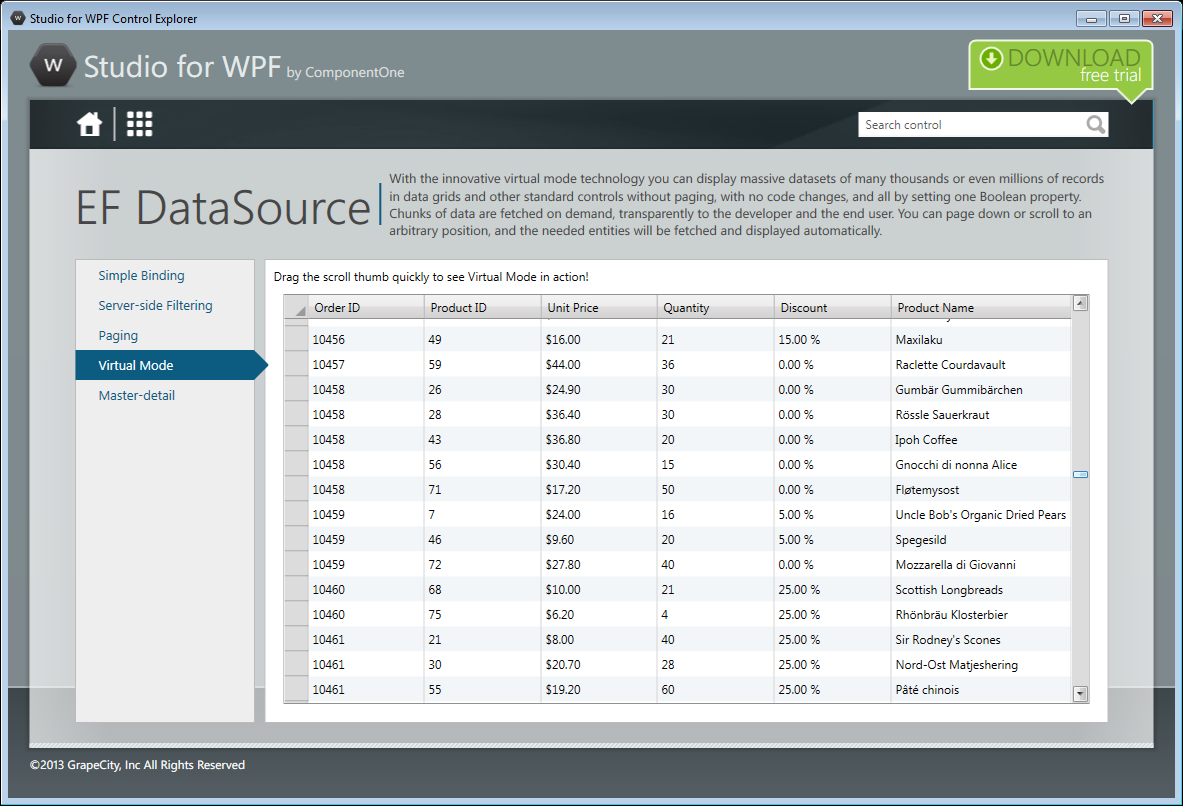Select the row header of Raclette Courdavault row
Screen dimensions: 1183x806
coord(297,365)
